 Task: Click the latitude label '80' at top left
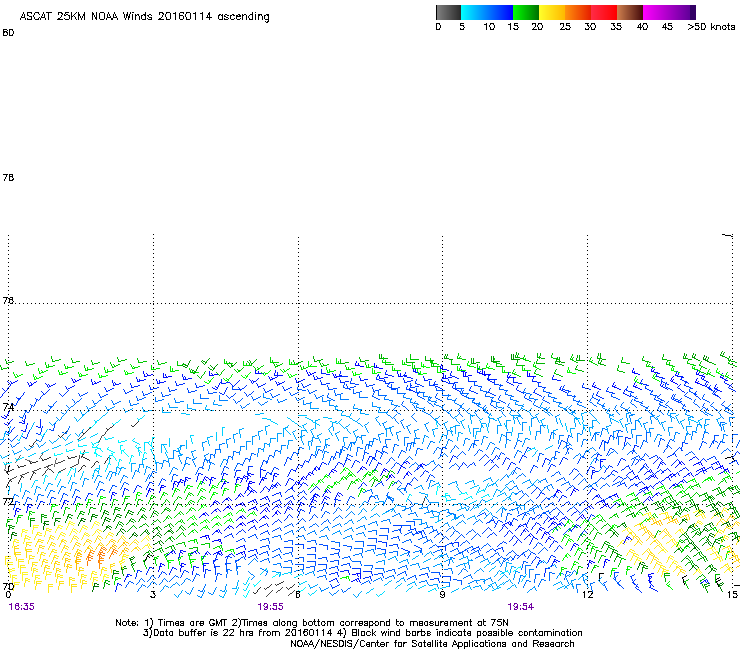[x=8, y=33]
